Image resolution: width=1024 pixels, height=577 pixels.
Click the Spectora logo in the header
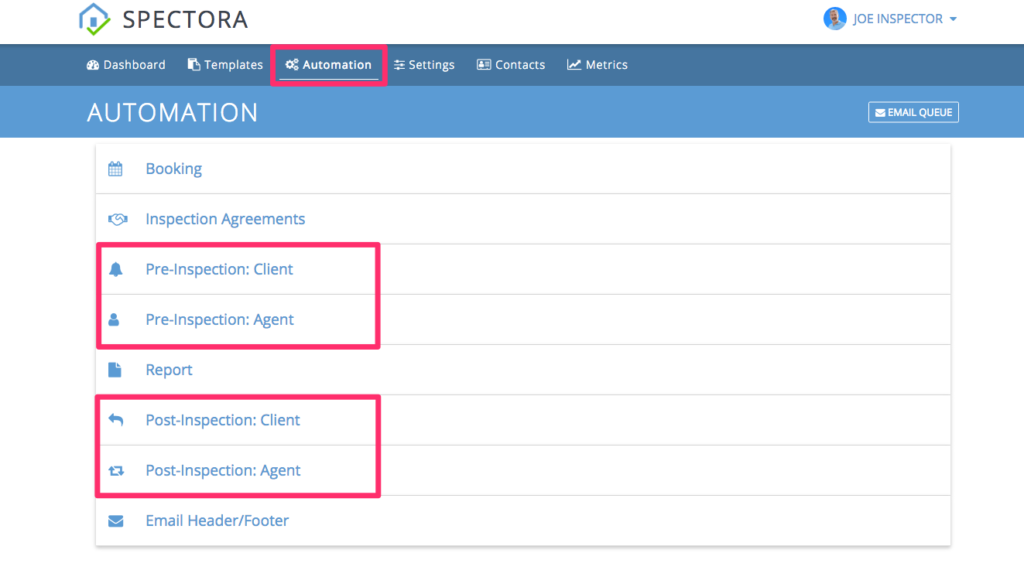point(160,19)
